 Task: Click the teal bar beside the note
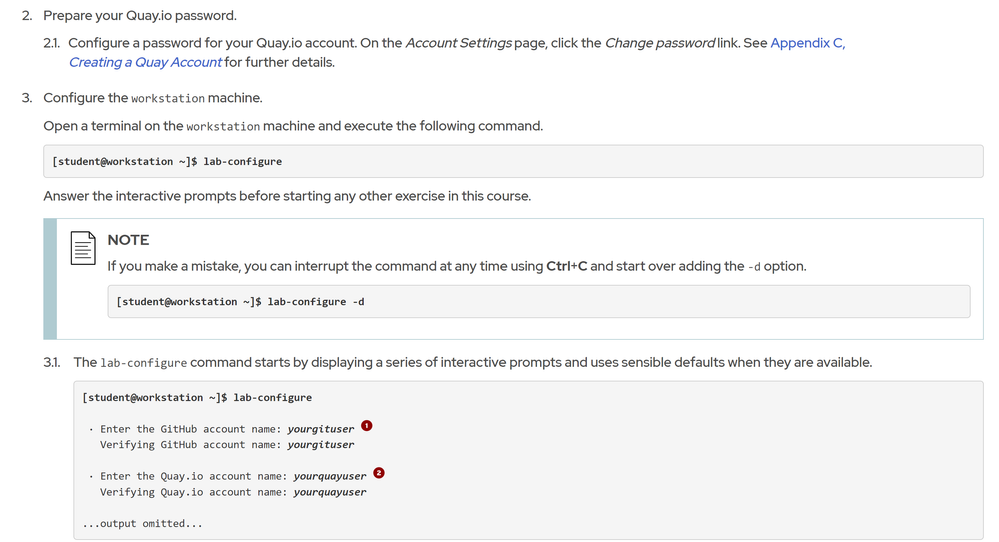click(50, 279)
